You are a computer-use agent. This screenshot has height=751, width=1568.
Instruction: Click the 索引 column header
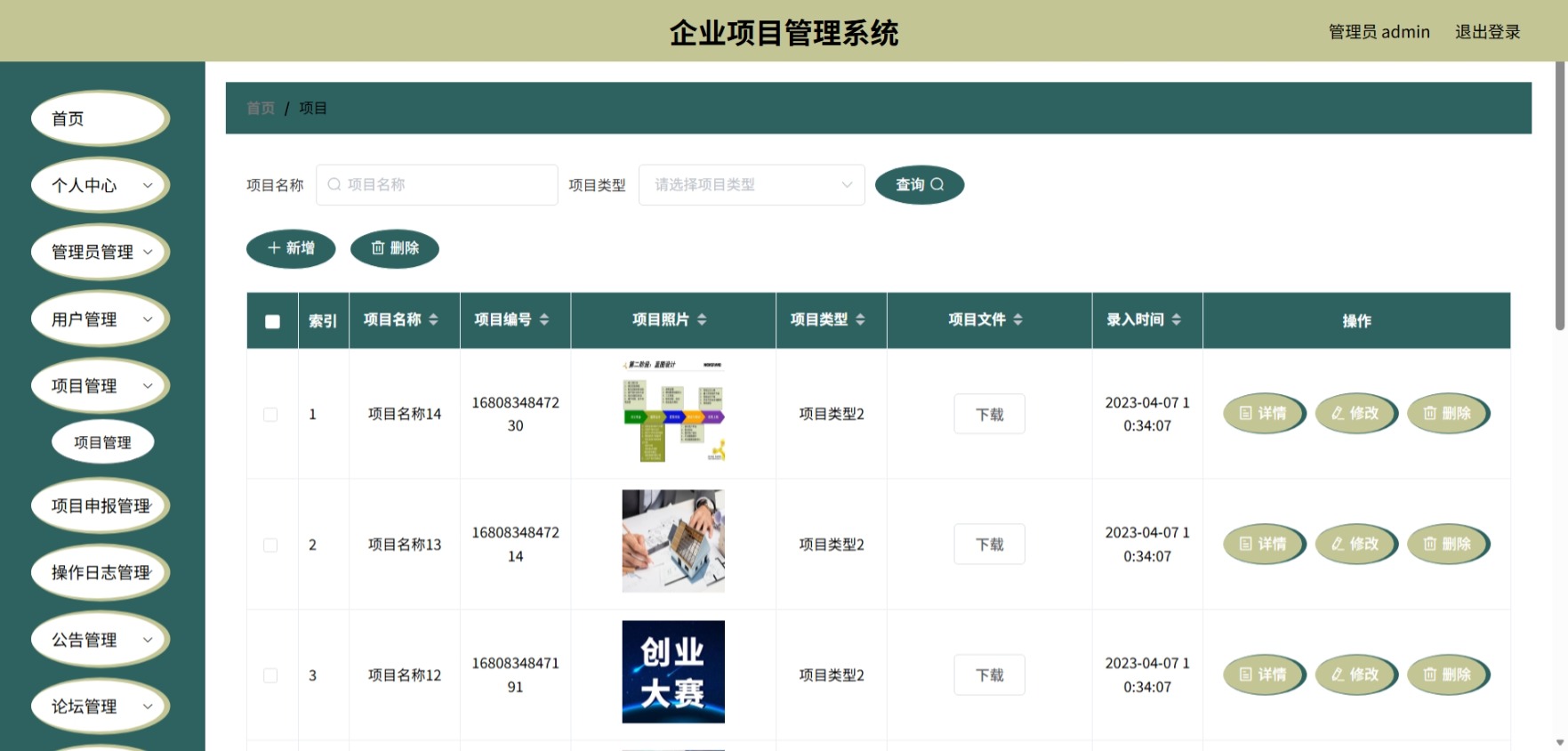(323, 321)
